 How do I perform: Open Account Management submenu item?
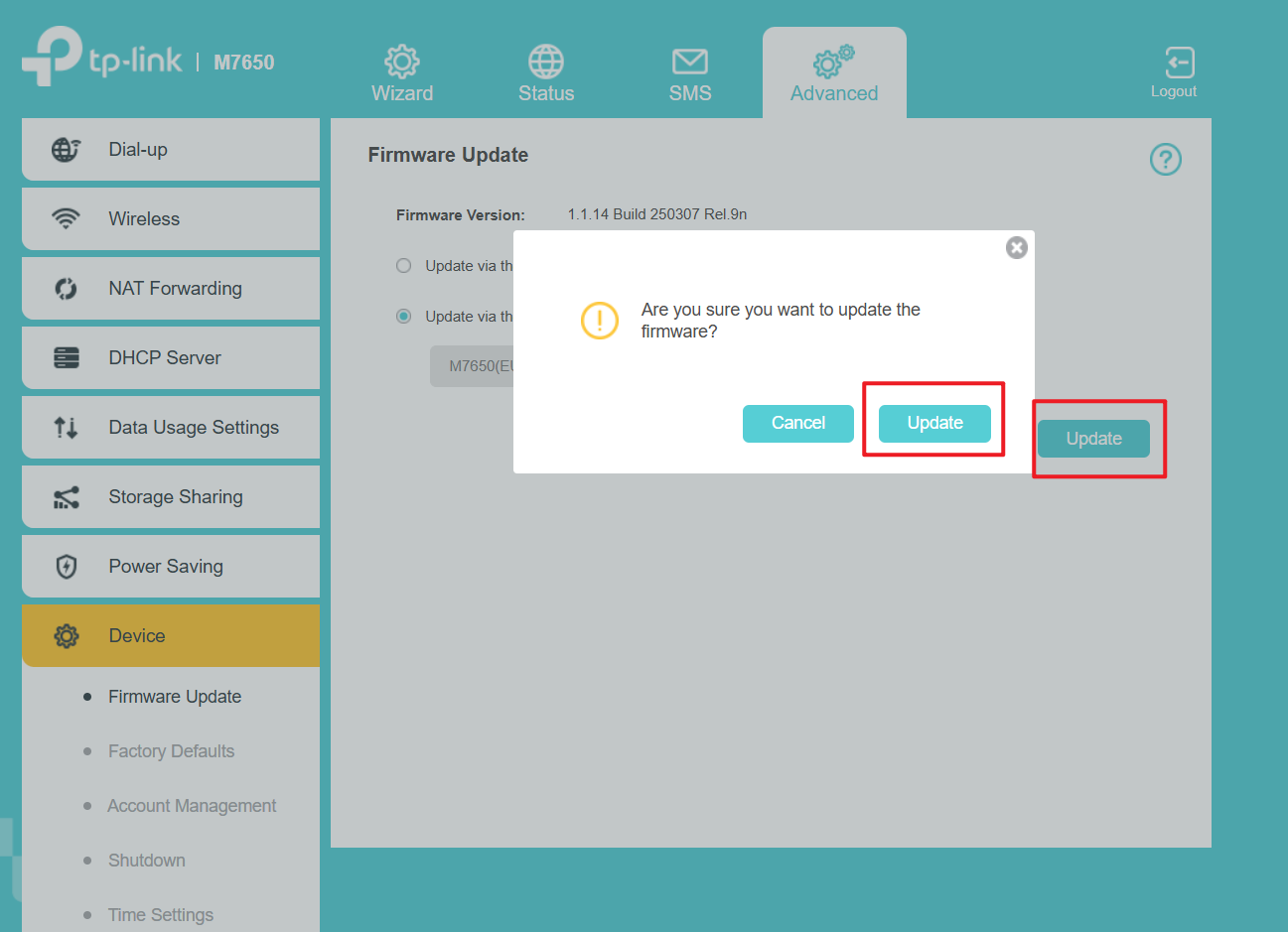pyautogui.click(x=192, y=806)
